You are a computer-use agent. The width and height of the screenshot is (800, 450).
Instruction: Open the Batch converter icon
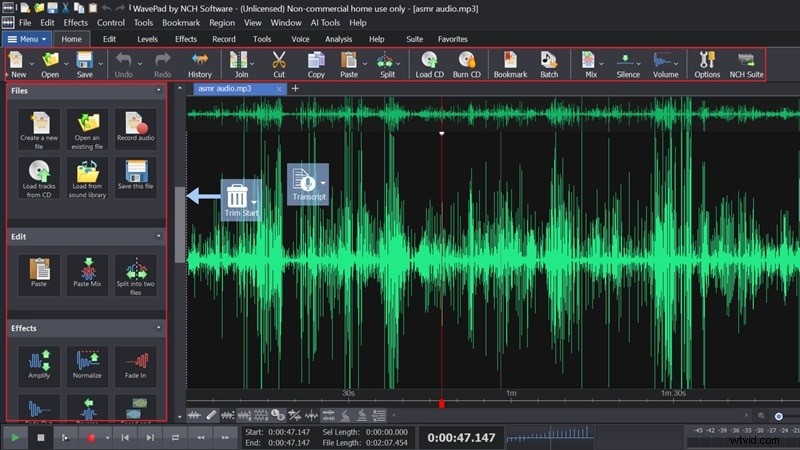(549, 64)
